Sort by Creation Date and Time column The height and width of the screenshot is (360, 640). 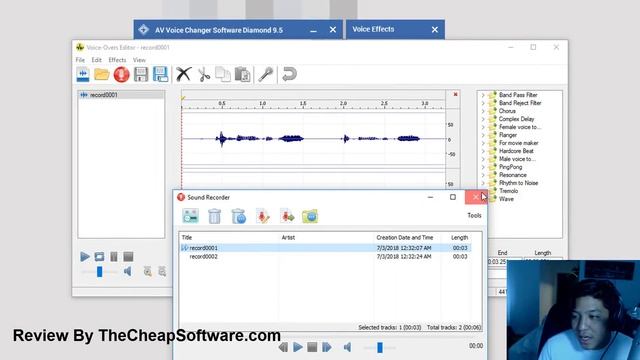coord(404,238)
